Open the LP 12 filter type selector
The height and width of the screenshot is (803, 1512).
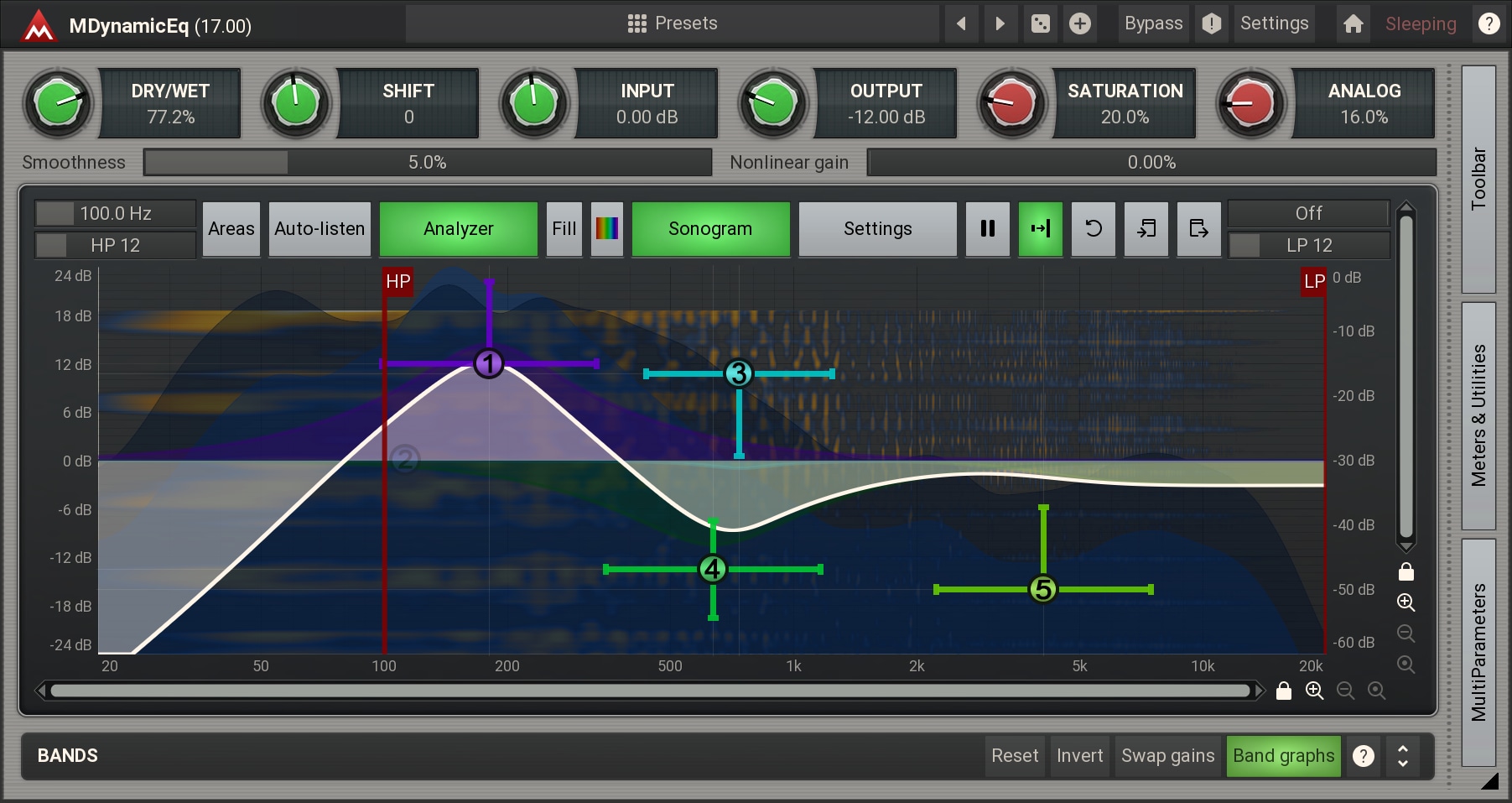[x=1308, y=245]
